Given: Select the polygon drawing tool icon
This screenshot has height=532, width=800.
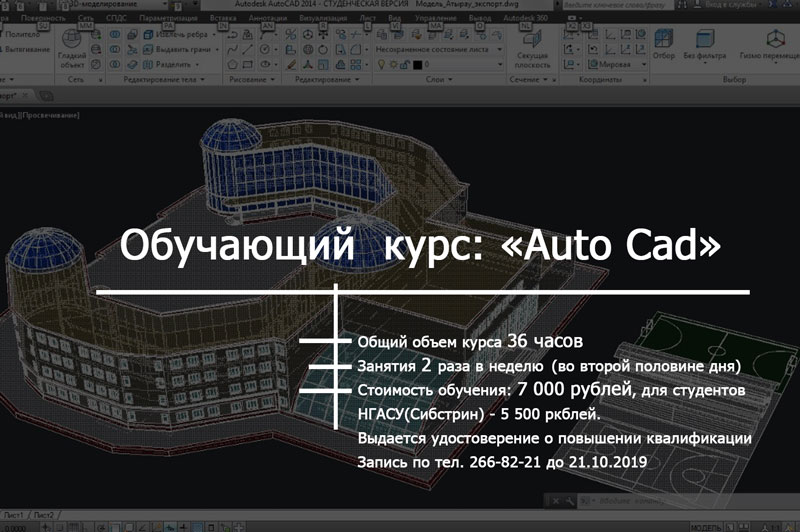Looking at the screenshot, I should coord(233,65).
